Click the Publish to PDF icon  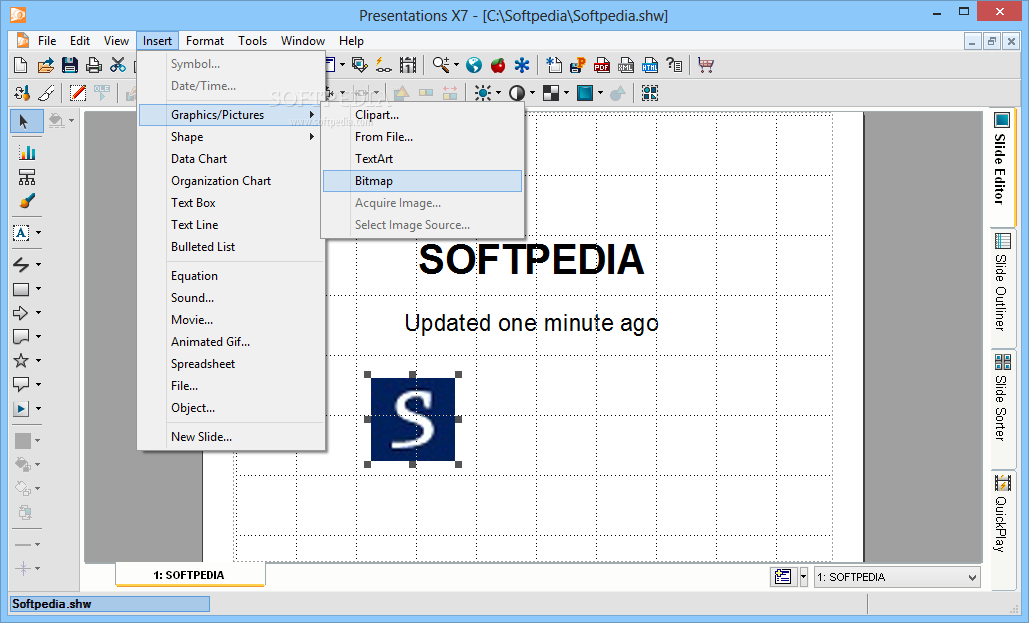pos(602,65)
